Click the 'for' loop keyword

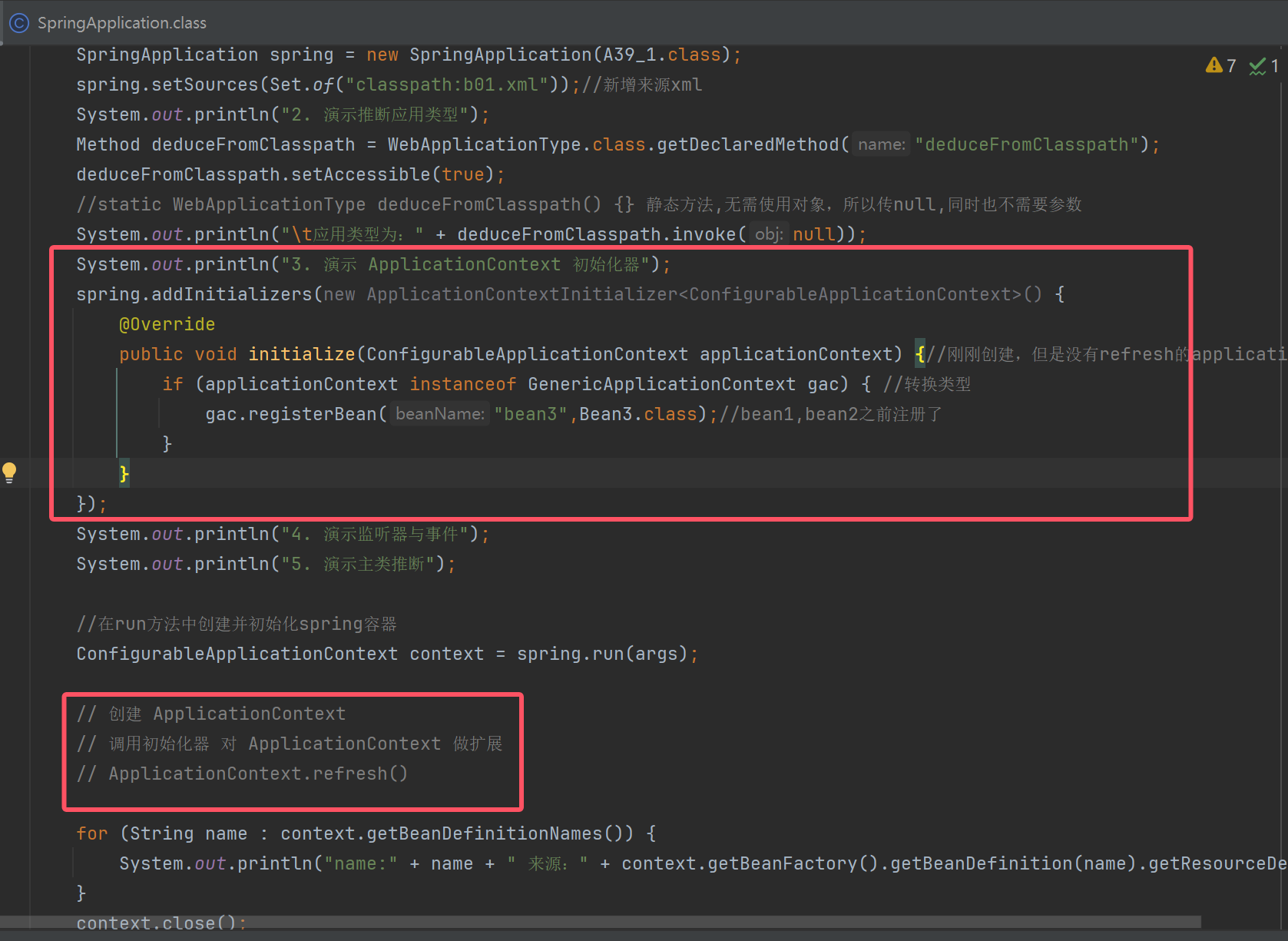(92, 833)
